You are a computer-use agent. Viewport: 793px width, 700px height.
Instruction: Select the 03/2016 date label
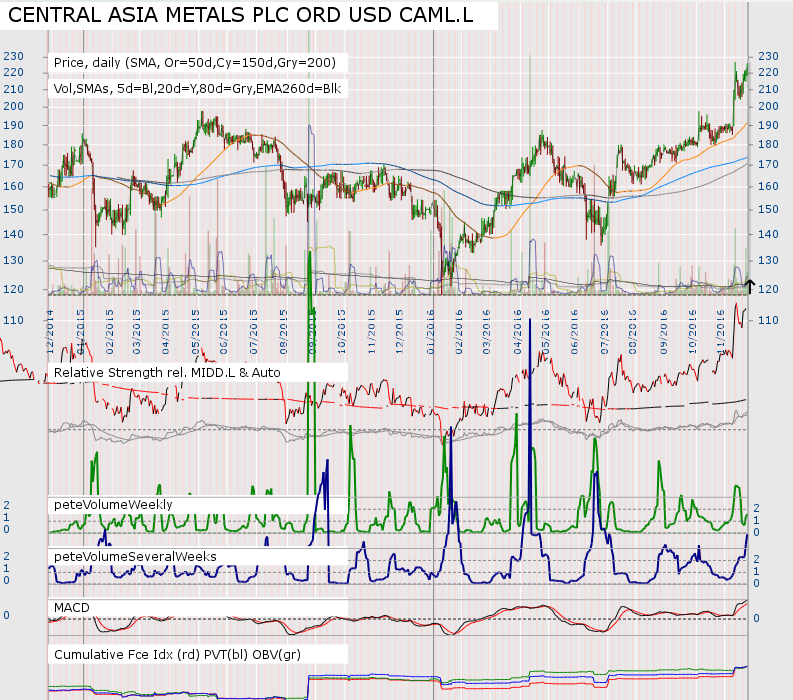(x=487, y=332)
